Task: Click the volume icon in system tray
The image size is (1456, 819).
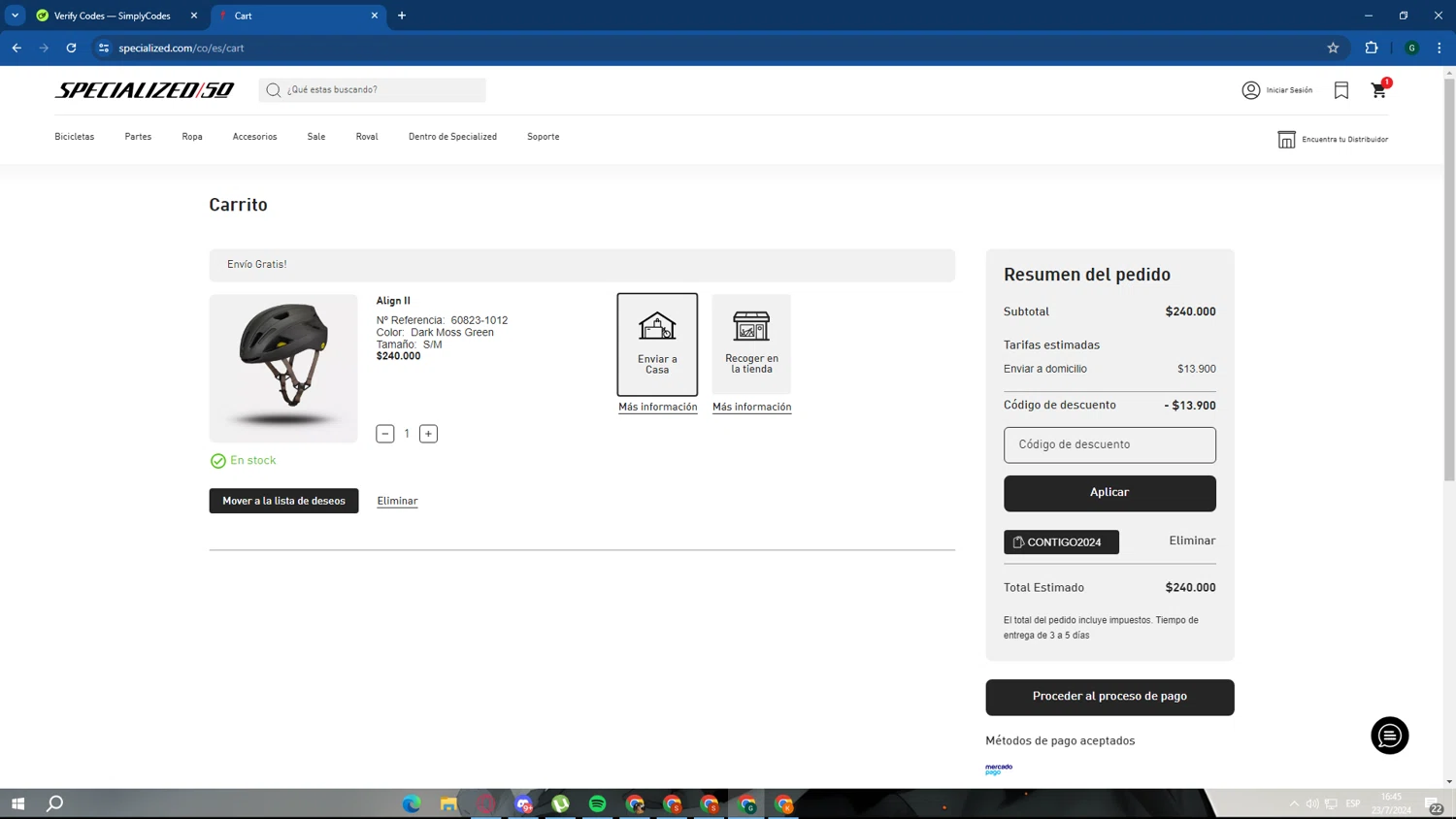Action: (1312, 803)
